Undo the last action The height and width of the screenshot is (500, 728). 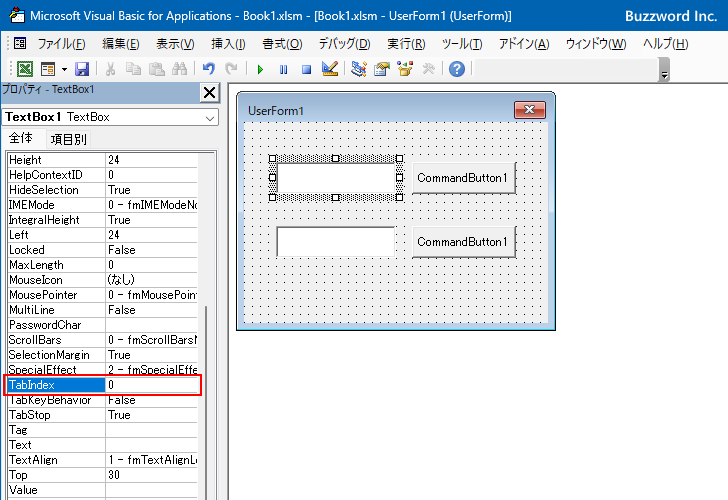click(x=208, y=69)
